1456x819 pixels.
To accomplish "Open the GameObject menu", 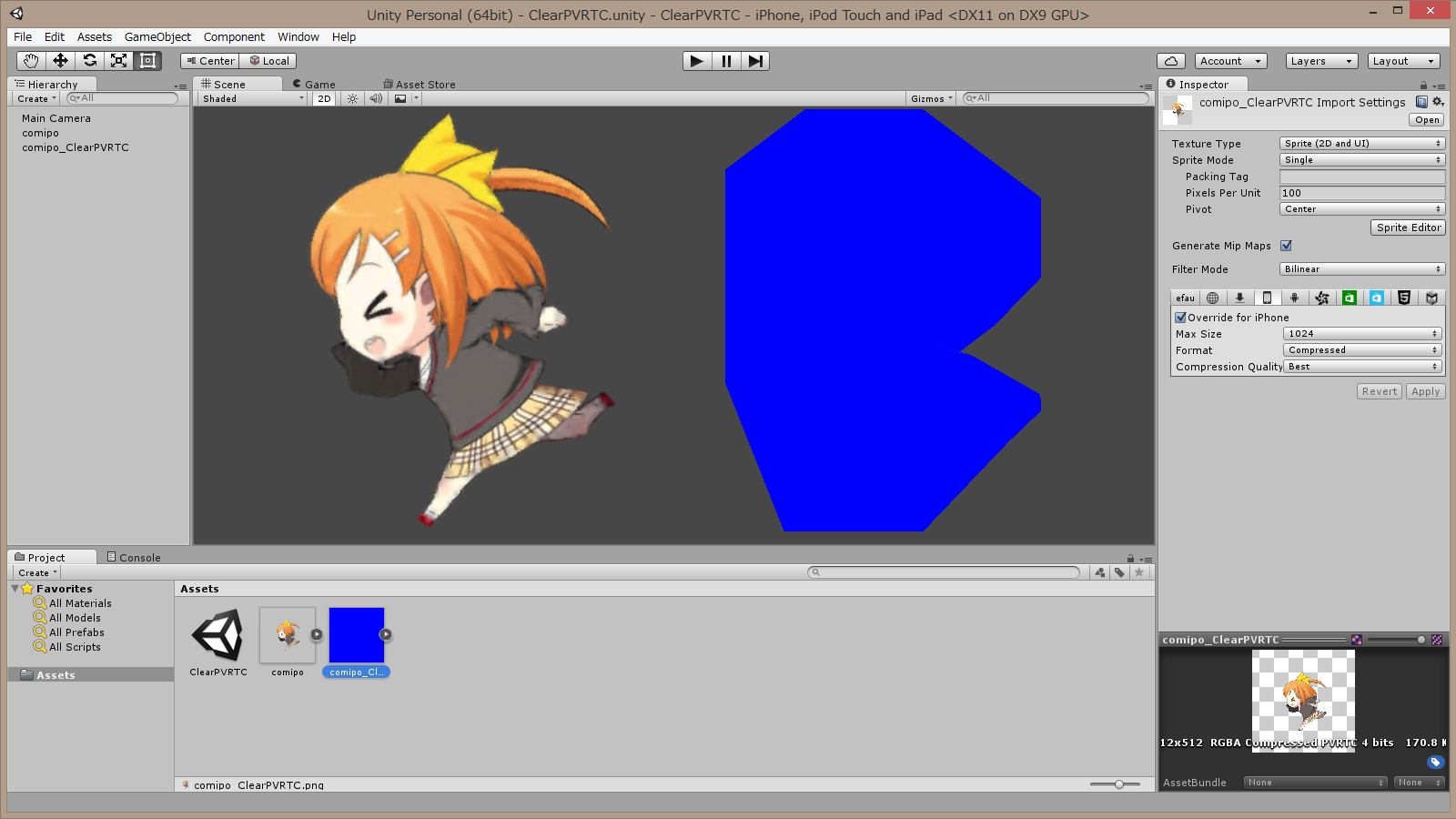I will (157, 37).
